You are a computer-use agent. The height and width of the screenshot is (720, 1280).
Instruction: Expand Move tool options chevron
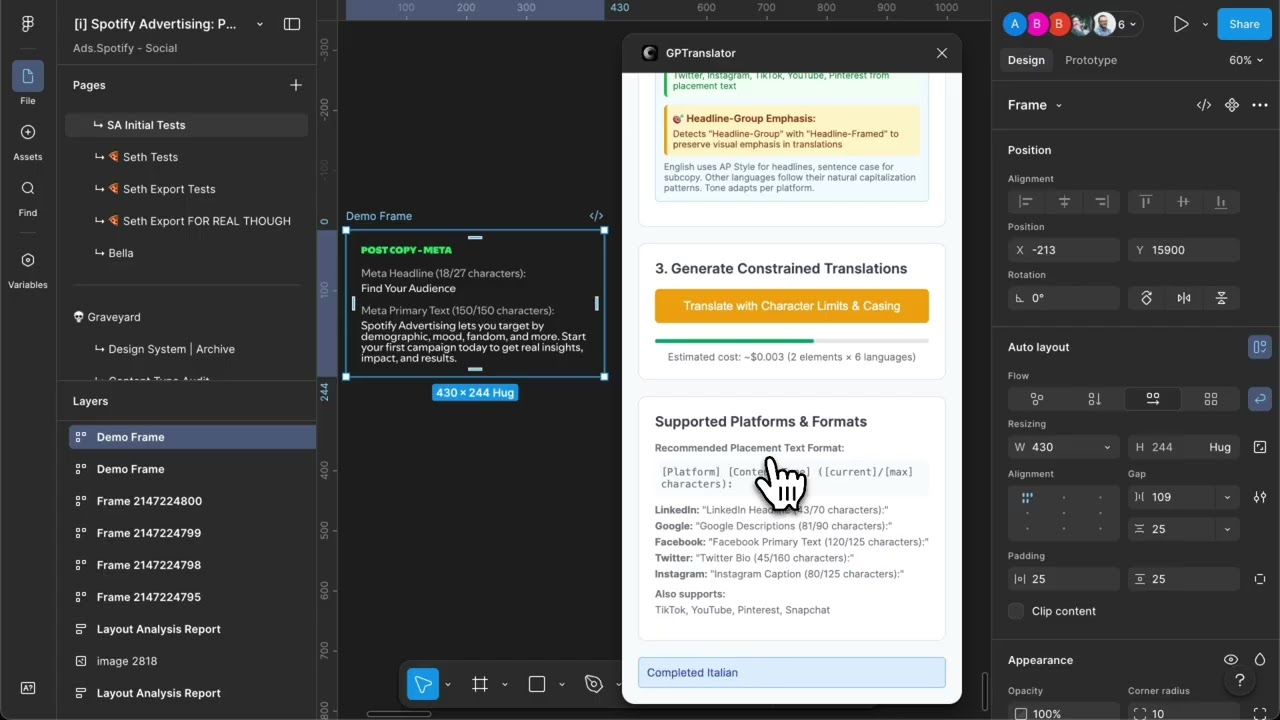448,685
